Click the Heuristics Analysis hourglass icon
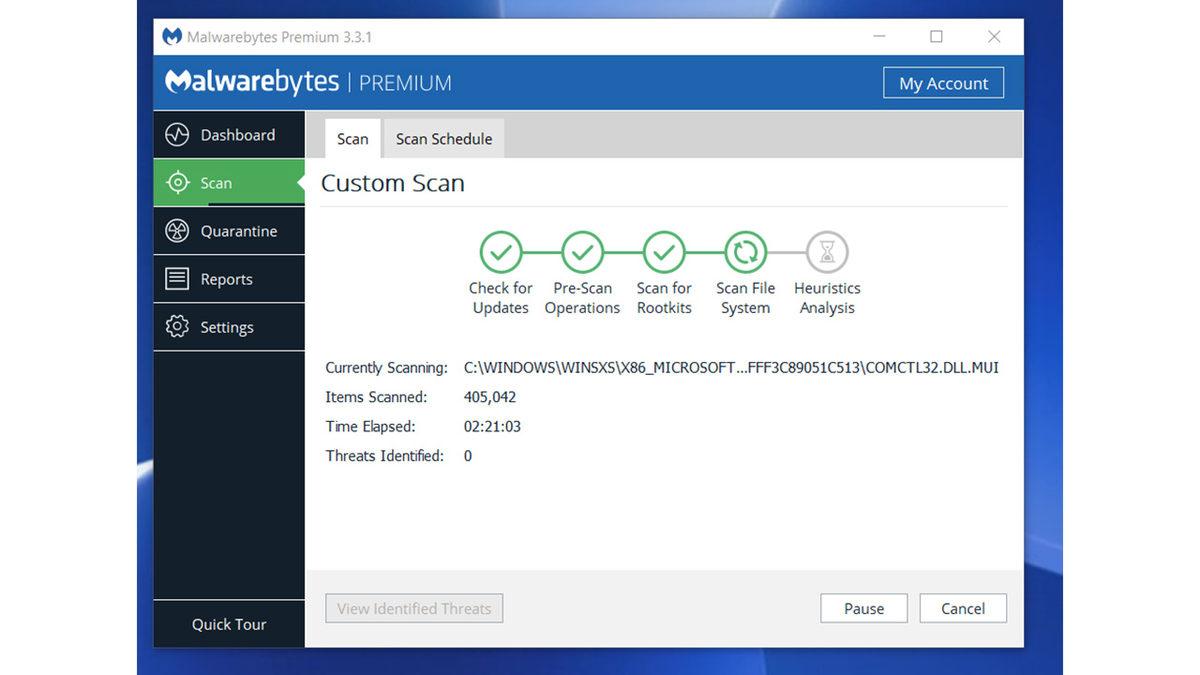The image size is (1200, 675). pos(826,251)
